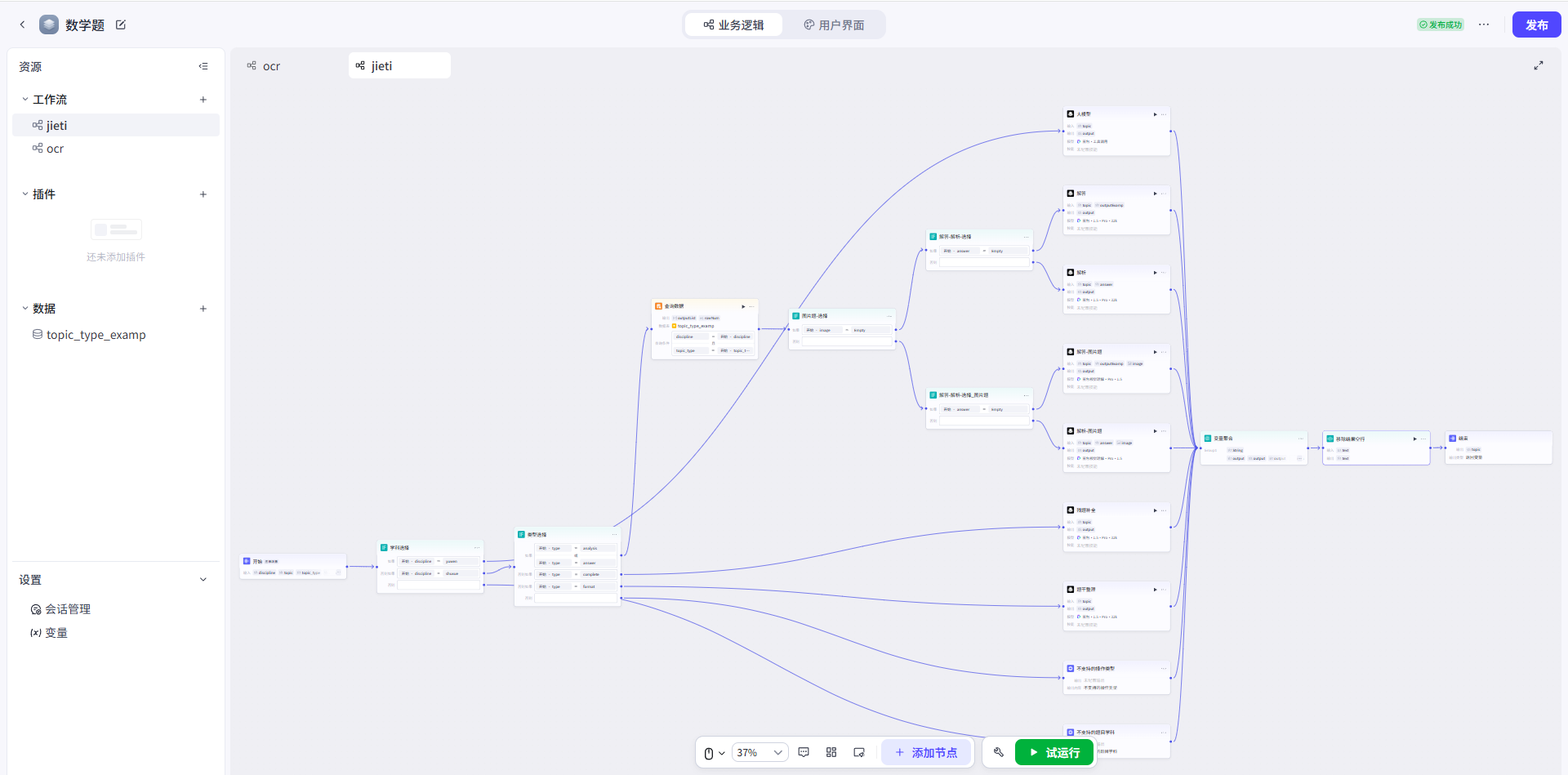Click the 发布 publish button
This screenshot has width=1568, height=775.
click(1536, 24)
